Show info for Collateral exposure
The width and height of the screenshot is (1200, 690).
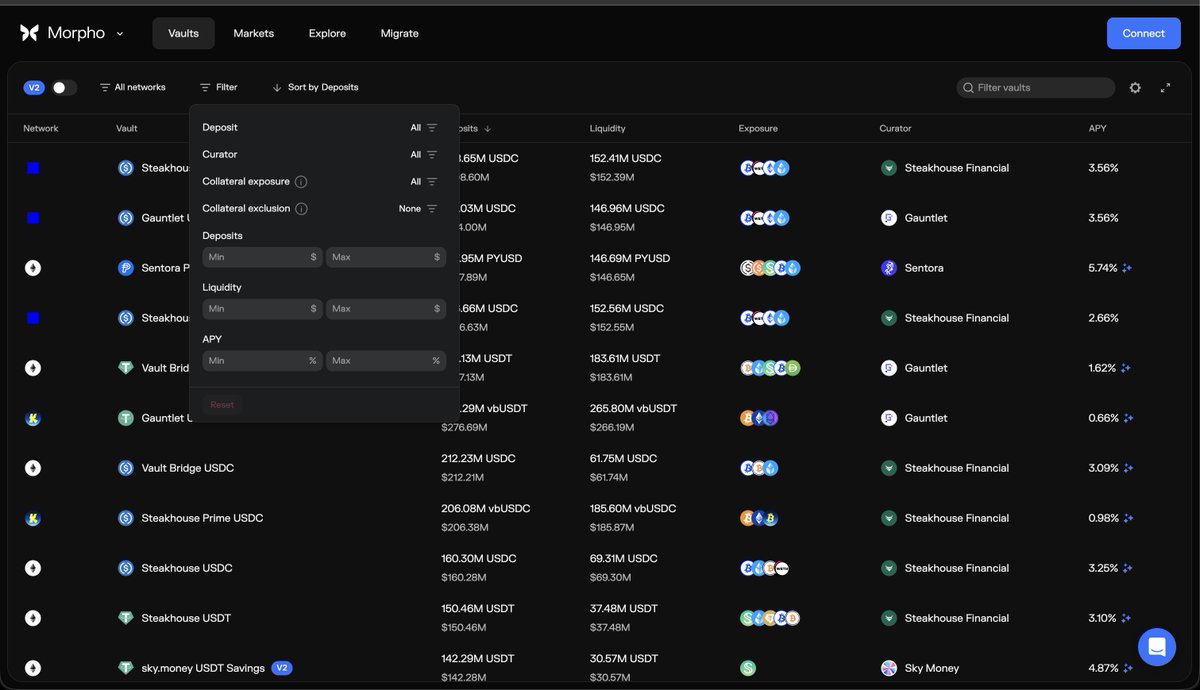(301, 182)
